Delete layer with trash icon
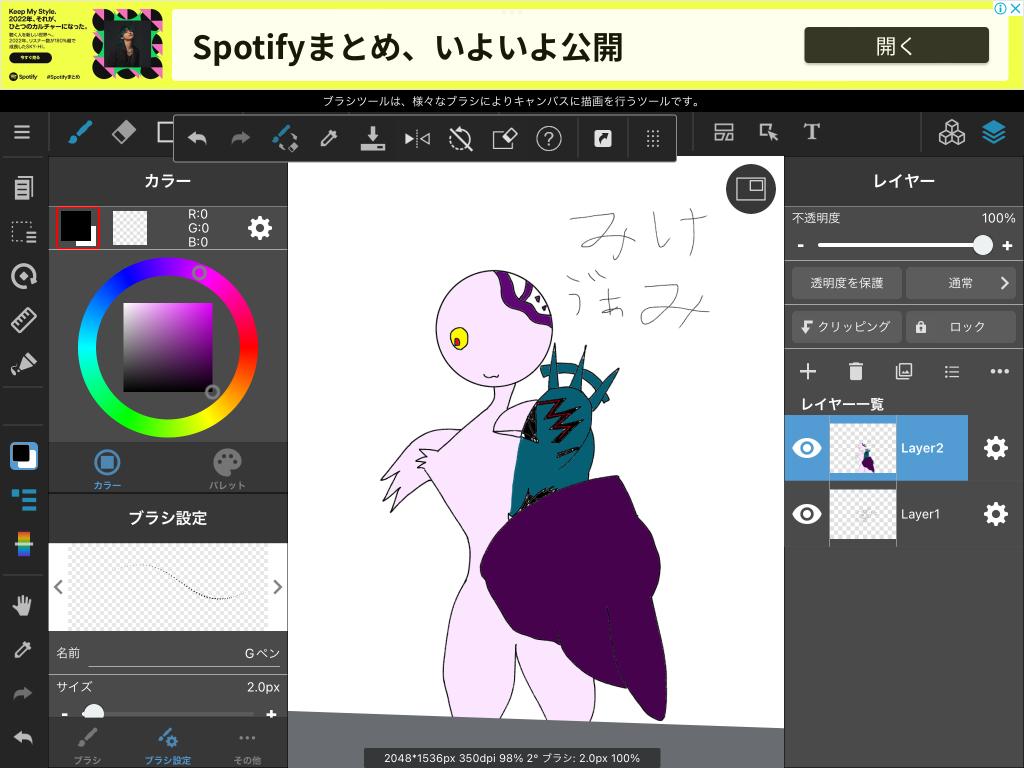The height and width of the screenshot is (768, 1024). [855, 371]
